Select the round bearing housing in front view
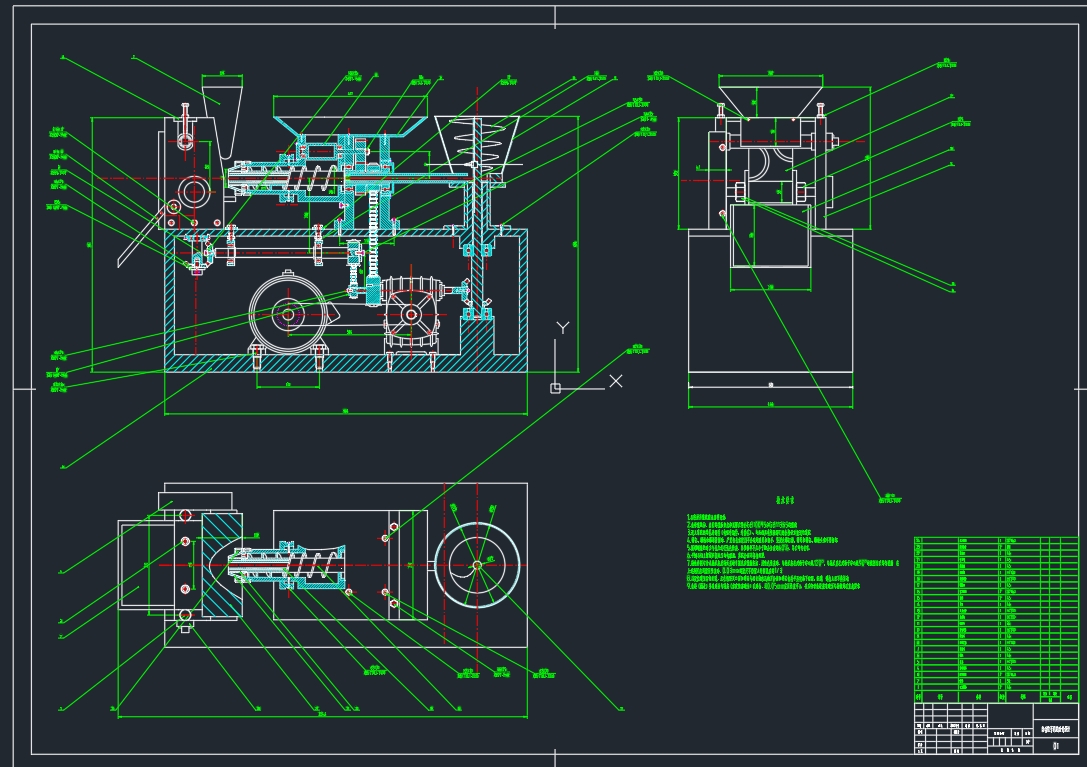 pyautogui.click(x=194, y=192)
